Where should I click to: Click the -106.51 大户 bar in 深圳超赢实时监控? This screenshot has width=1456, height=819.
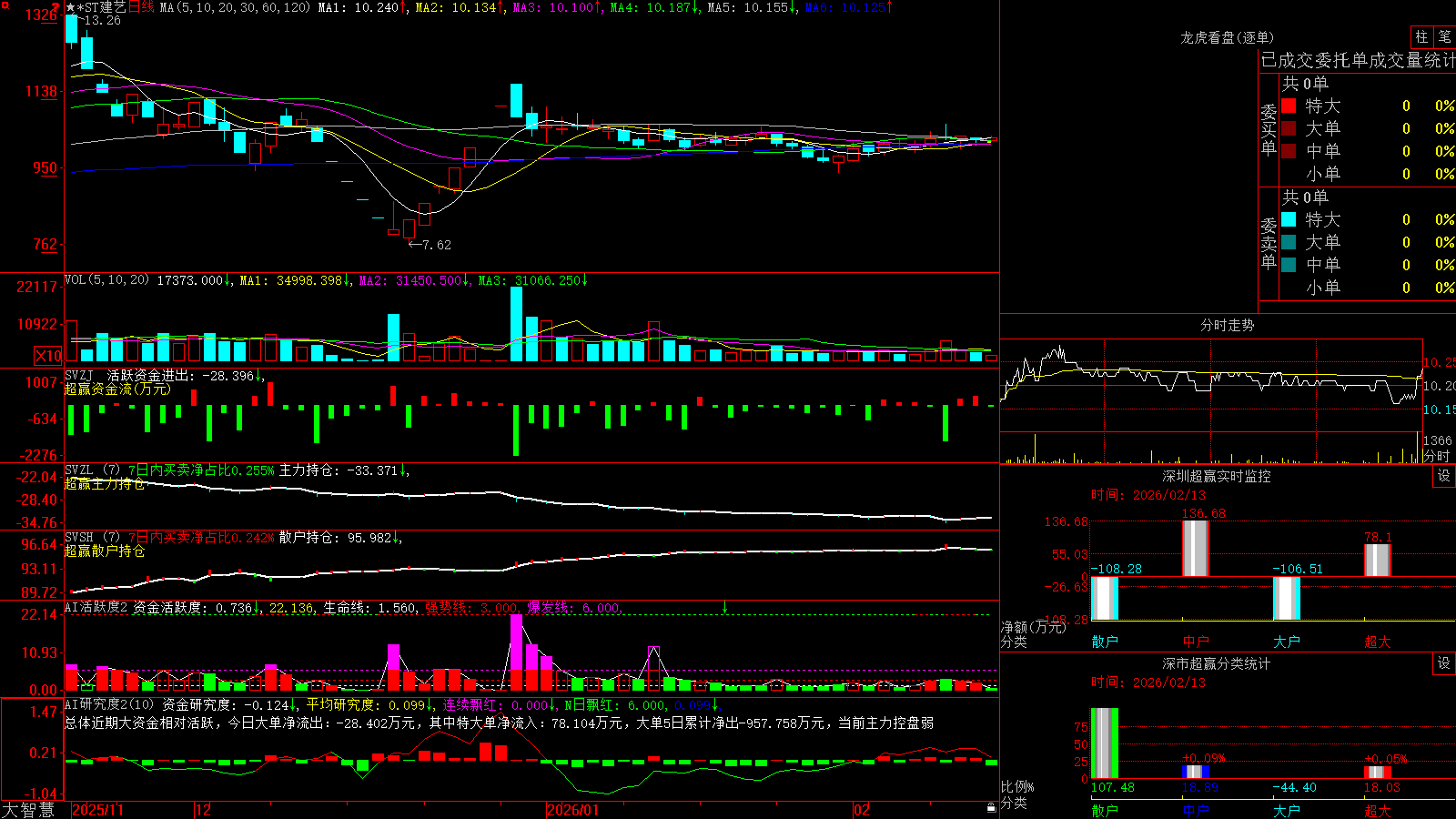(1287, 598)
